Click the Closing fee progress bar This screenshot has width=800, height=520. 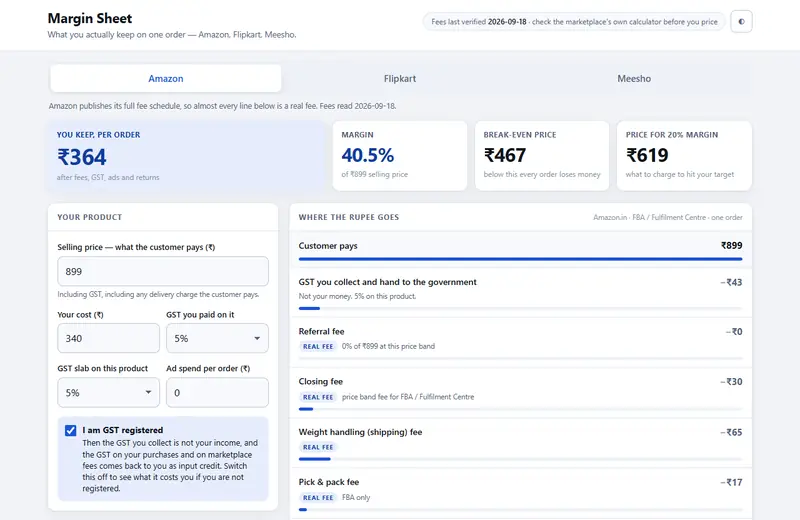(520, 409)
